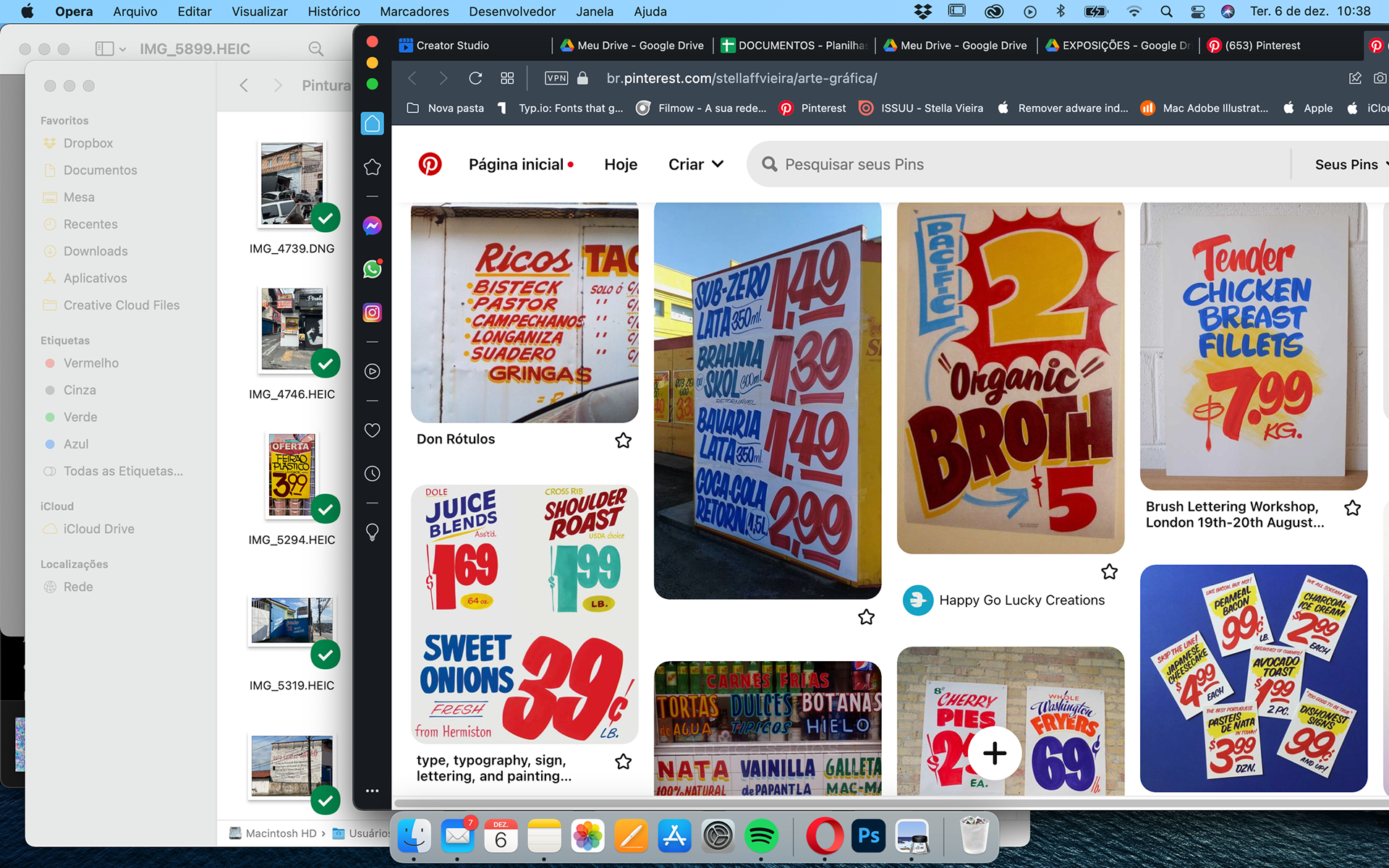Go to Página inicial link
Image resolution: width=1389 pixels, height=868 pixels.
pyautogui.click(x=516, y=164)
